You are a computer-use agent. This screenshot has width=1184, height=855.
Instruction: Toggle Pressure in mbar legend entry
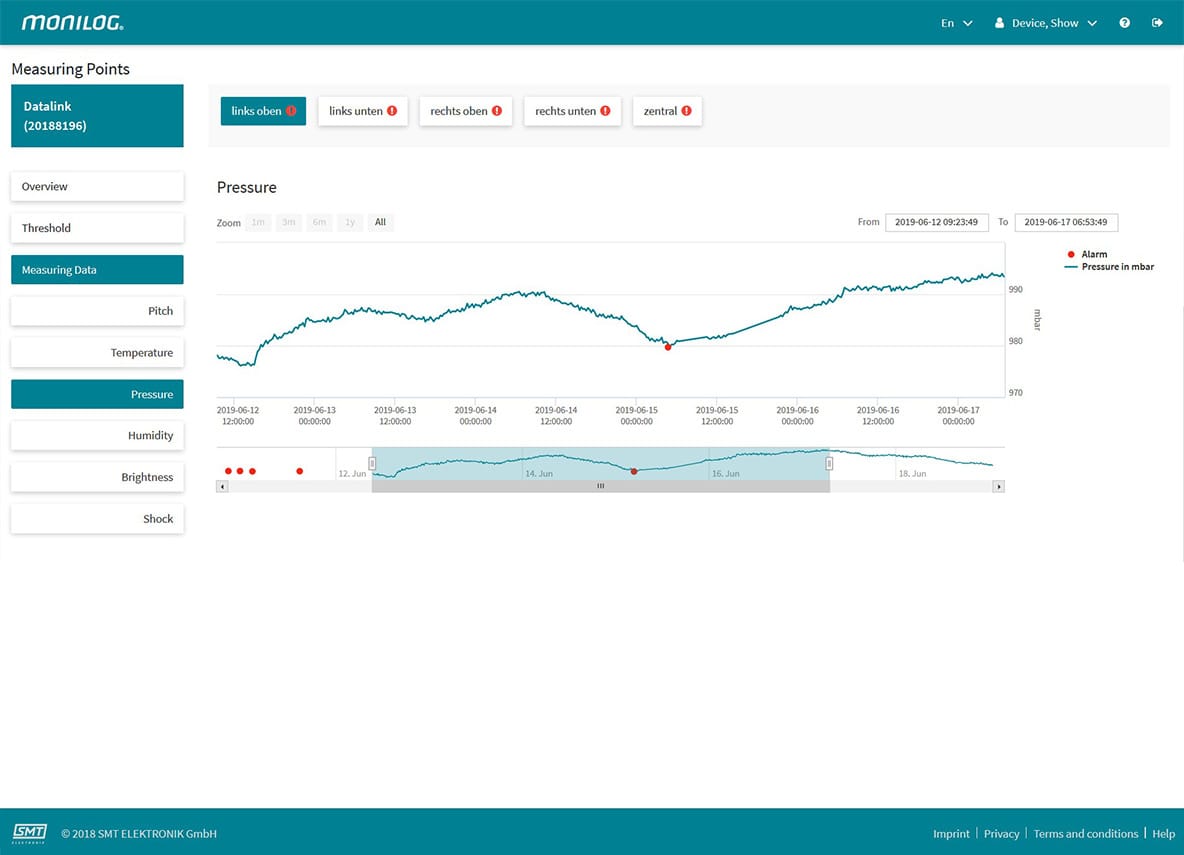[x=1117, y=267]
